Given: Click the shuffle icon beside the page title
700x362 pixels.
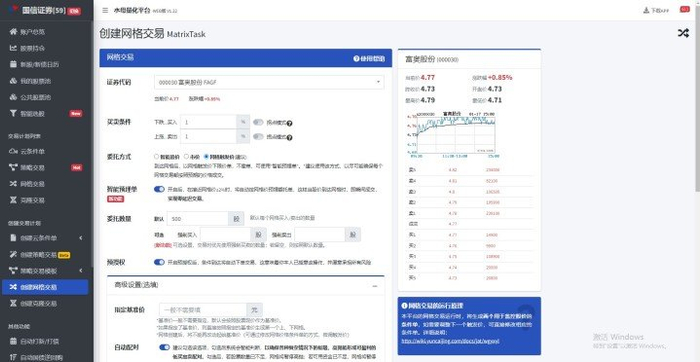Looking at the screenshot, I should [x=683, y=33].
